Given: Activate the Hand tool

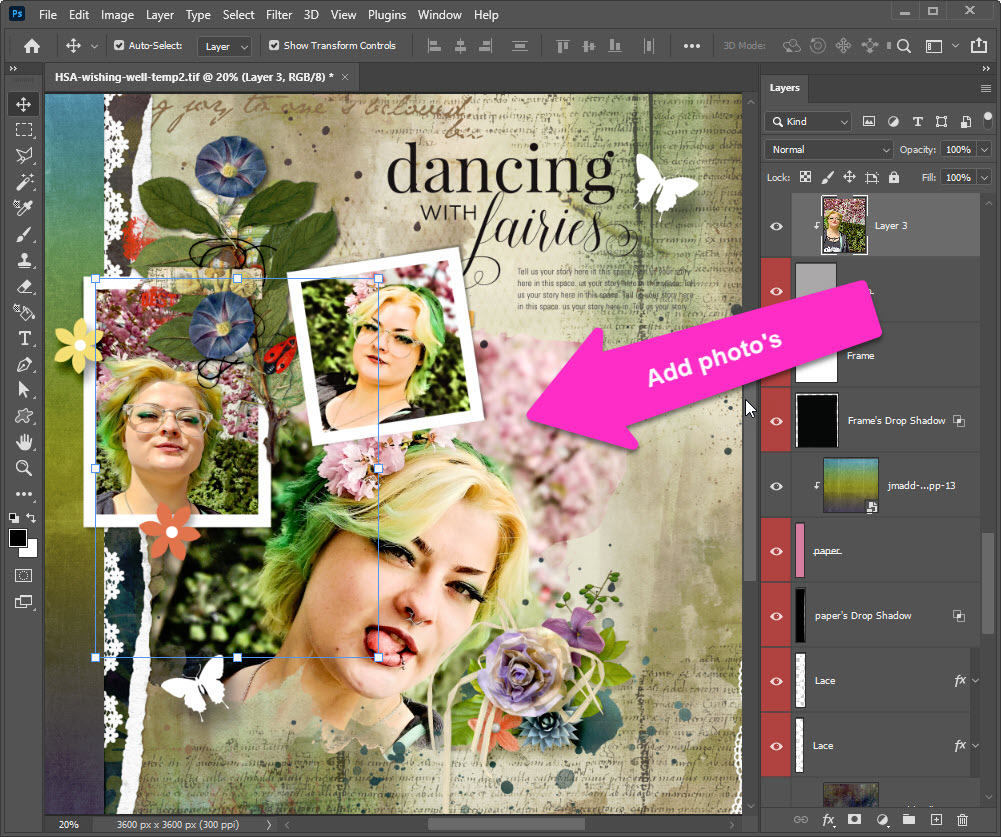Looking at the screenshot, I should pyautogui.click(x=24, y=442).
